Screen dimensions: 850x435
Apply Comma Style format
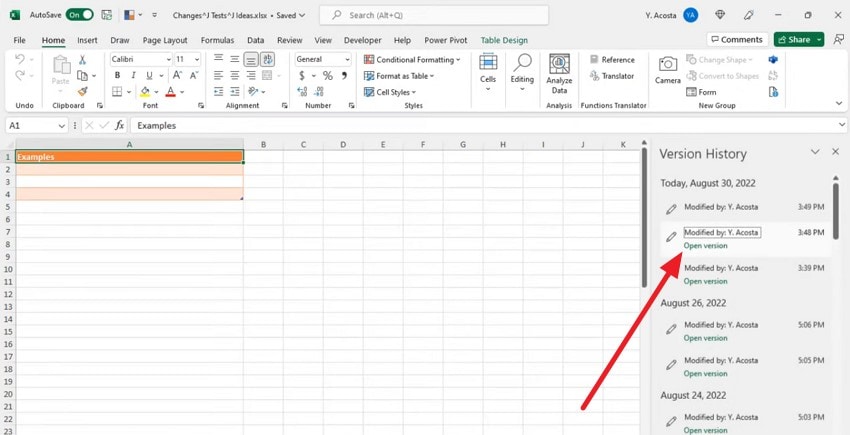[x=344, y=75]
